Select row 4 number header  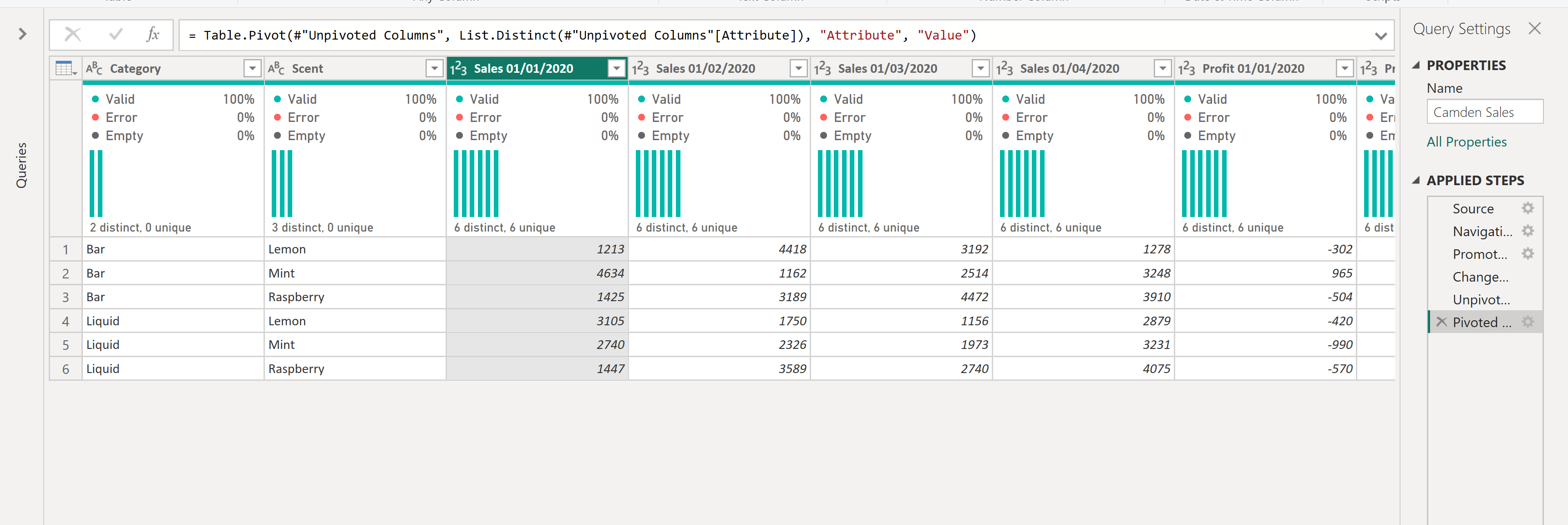(x=66, y=321)
